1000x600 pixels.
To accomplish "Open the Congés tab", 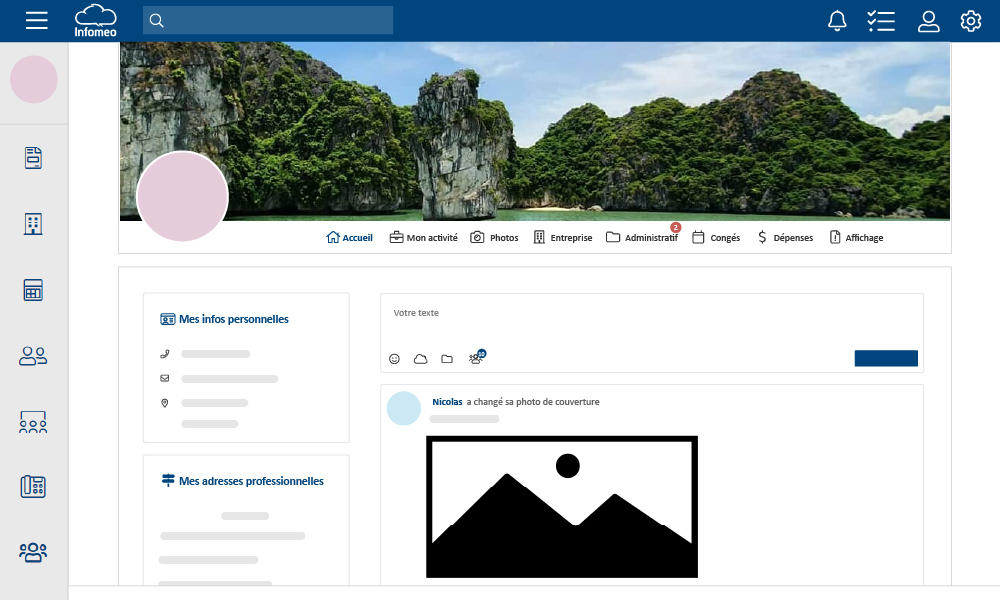I will 716,238.
